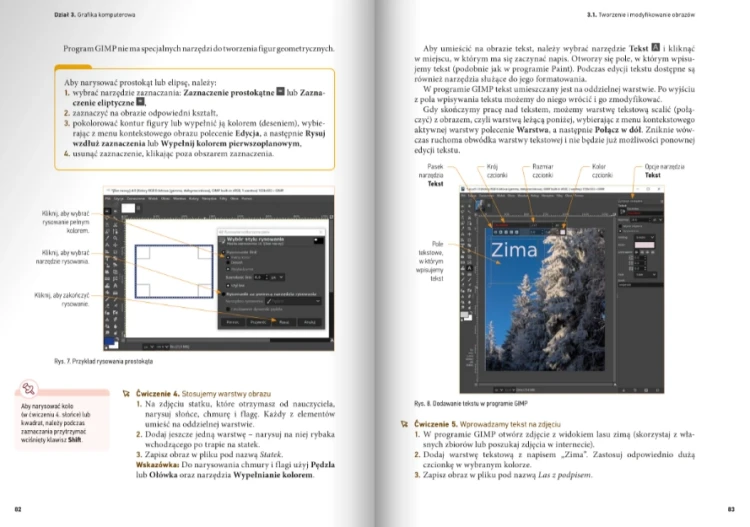This screenshot has width=750, height=527.
Task: Adjust line width spinner arrows in dialog
Action: click(266, 277)
